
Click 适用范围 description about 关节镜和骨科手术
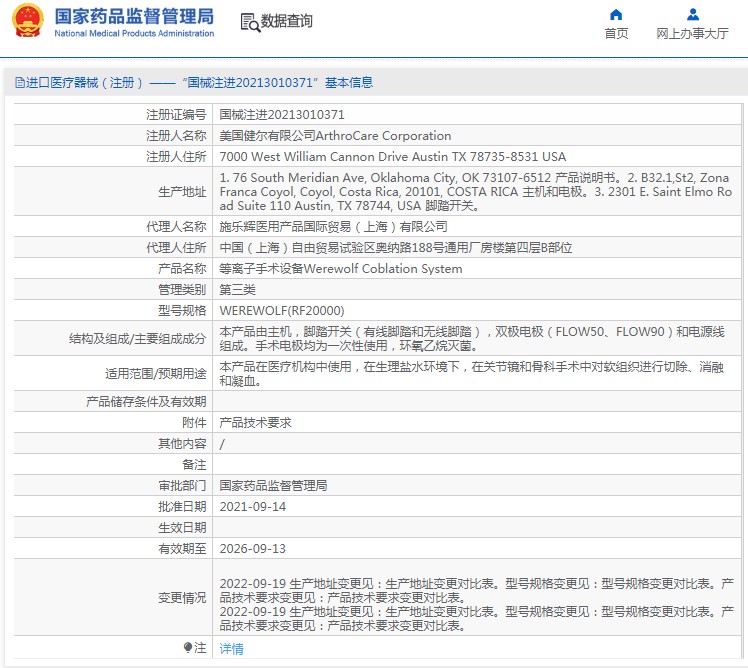coord(471,374)
